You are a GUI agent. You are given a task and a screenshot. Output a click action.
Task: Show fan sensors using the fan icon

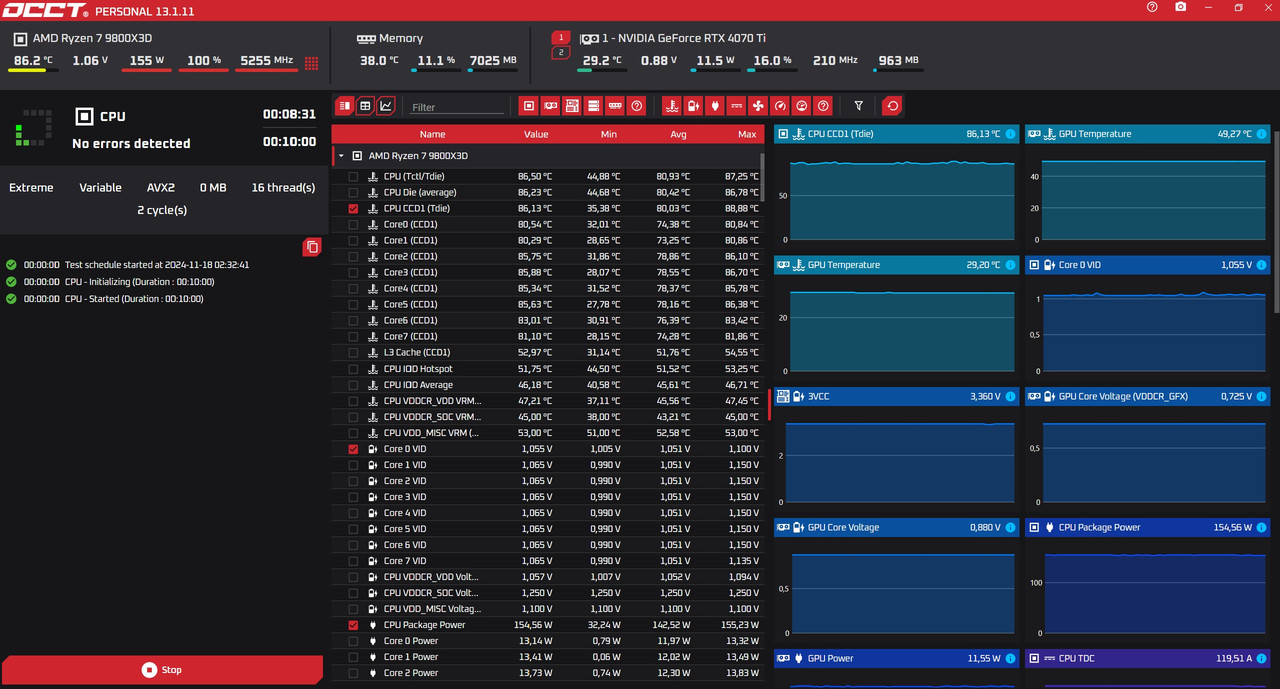[758, 105]
